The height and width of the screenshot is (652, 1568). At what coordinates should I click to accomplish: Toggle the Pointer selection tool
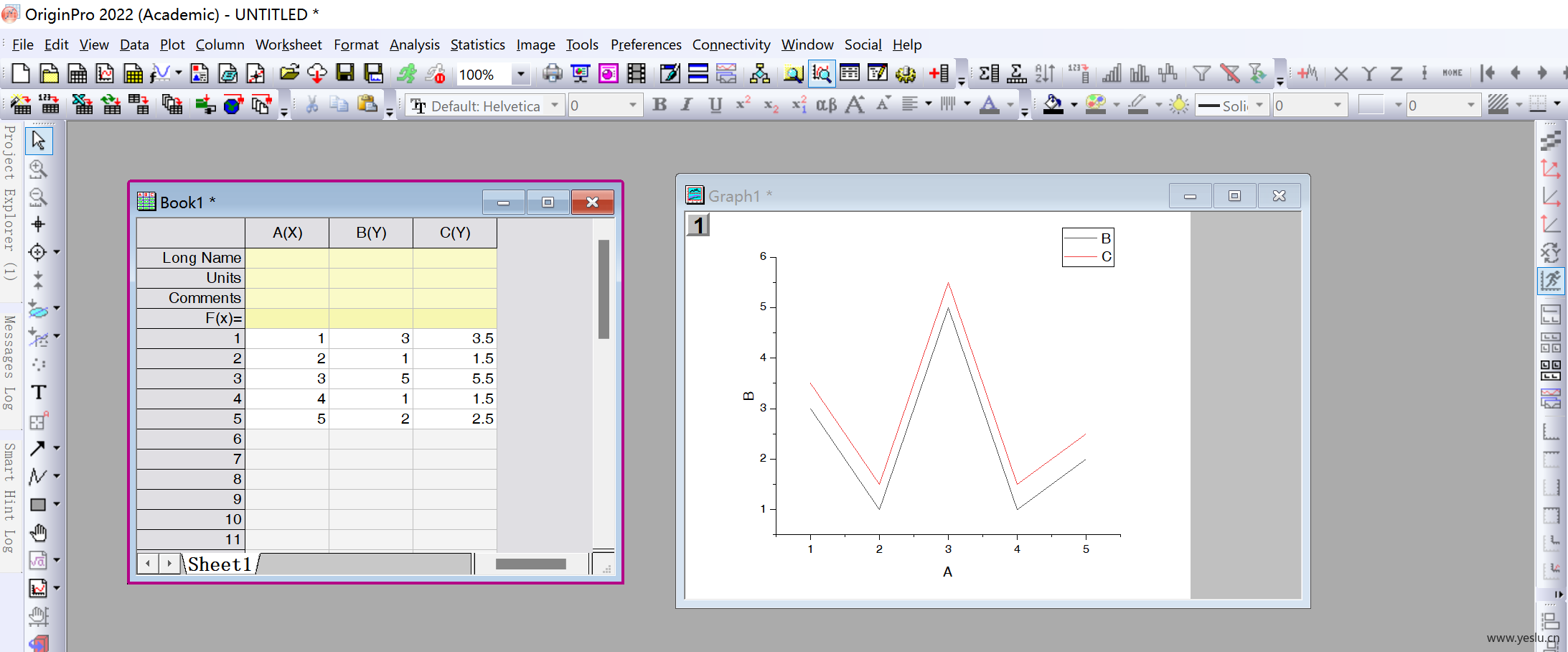(38, 141)
